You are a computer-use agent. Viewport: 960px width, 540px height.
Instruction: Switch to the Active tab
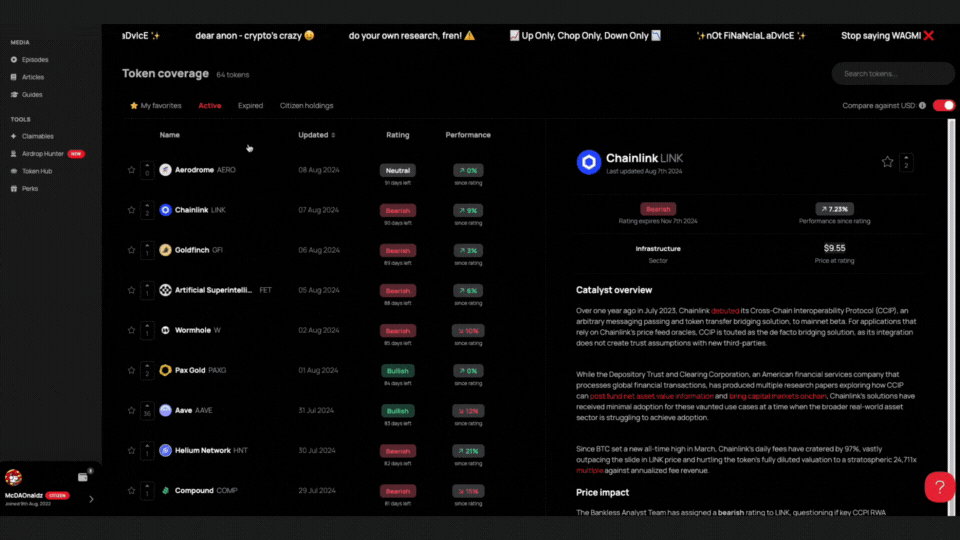click(209, 105)
